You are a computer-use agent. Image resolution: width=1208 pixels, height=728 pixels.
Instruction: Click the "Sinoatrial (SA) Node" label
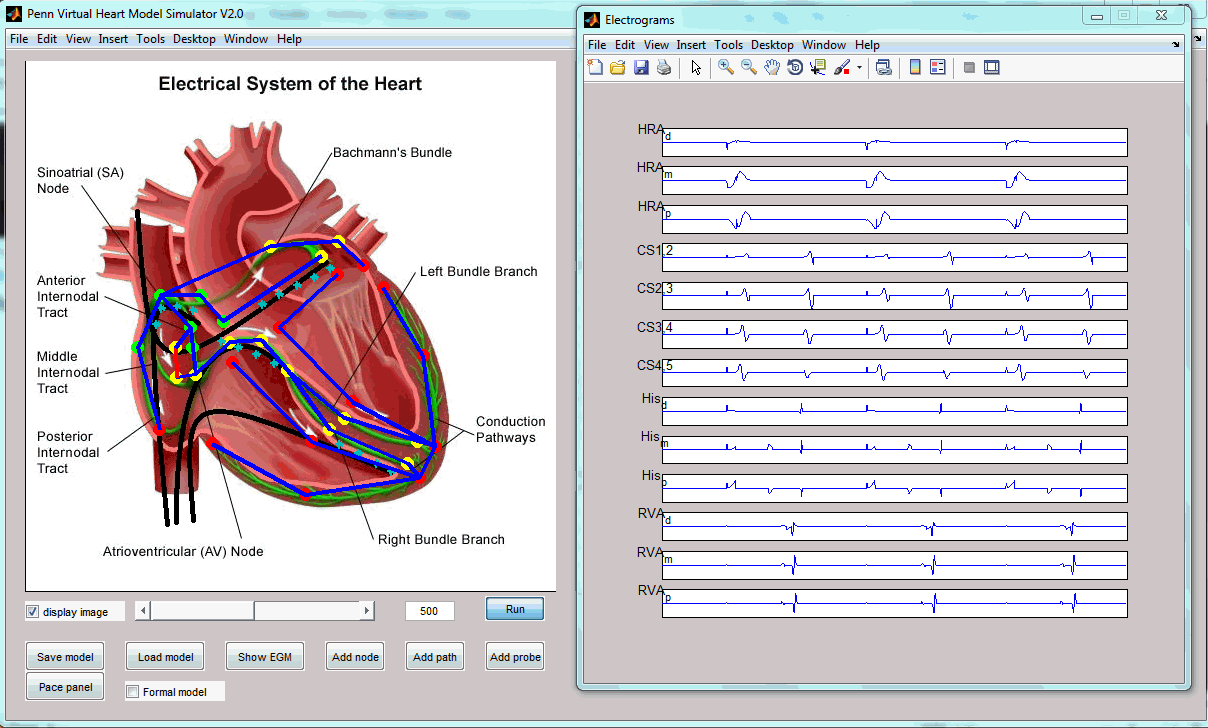tap(80, 181)
